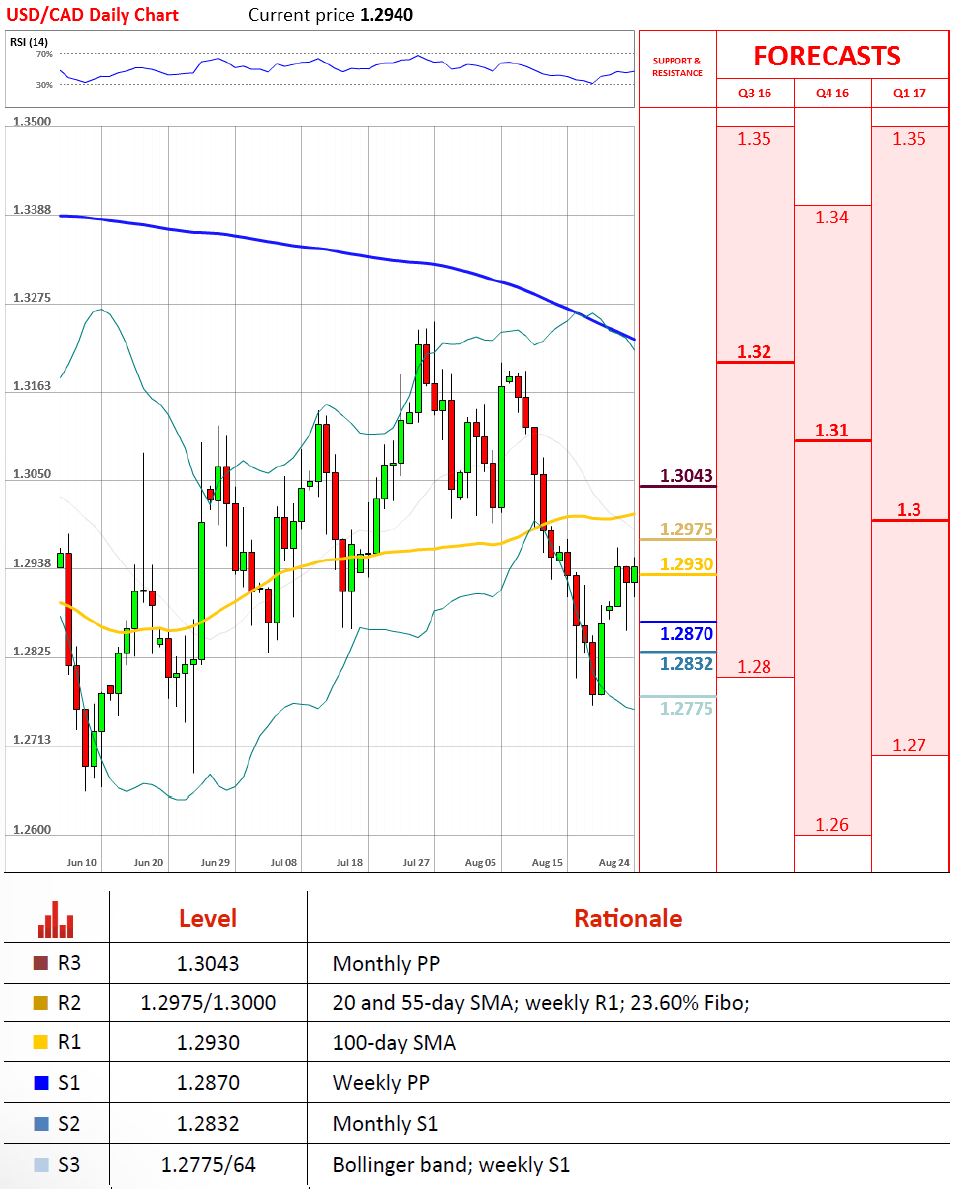This screenshot has width=961, height=1189.
Task: Click the Bollinger band; weekly S1 rationale
Action: (x=451, y=1165)
